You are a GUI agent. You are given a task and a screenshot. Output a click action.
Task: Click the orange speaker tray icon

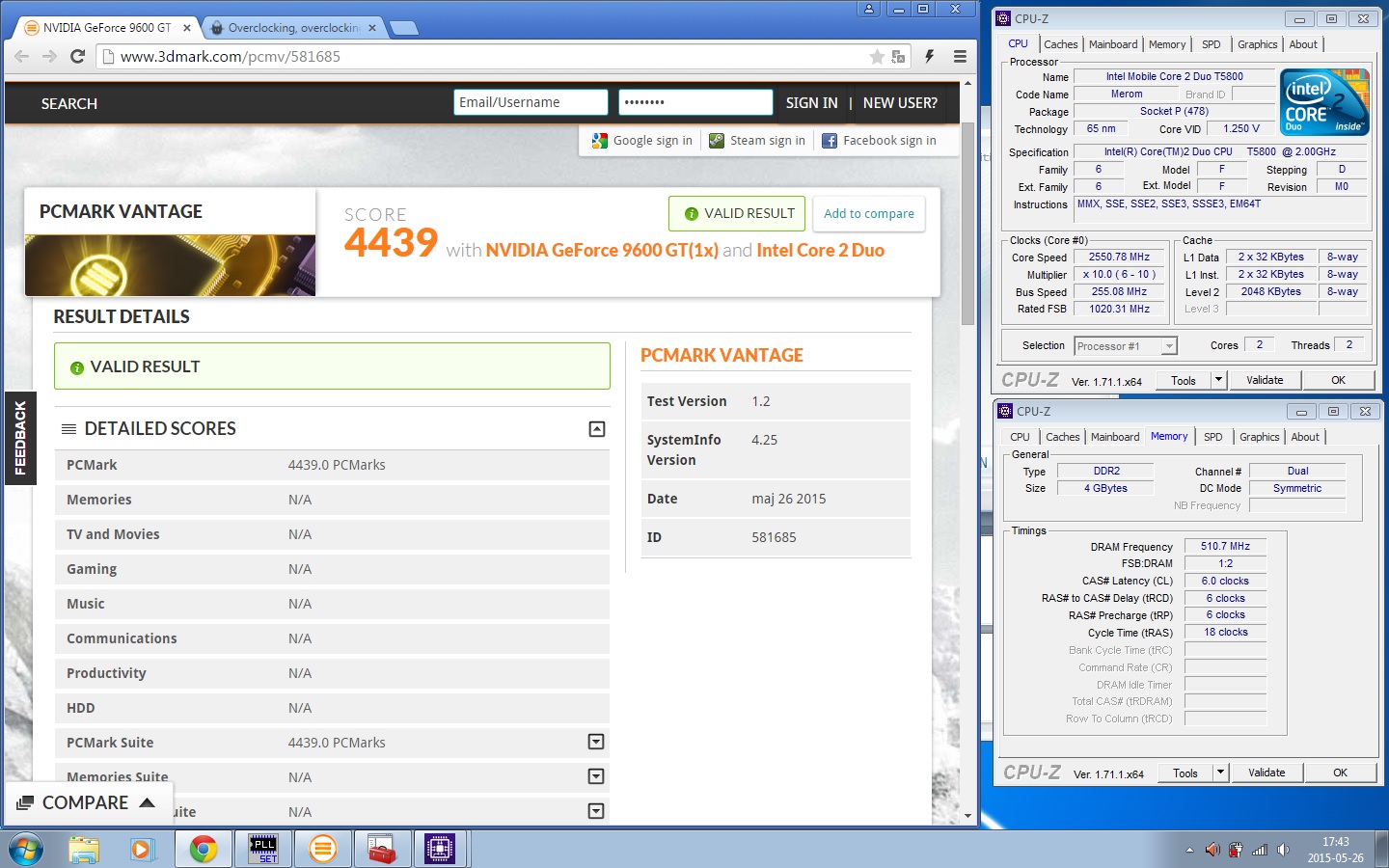tap(1212, 851)
